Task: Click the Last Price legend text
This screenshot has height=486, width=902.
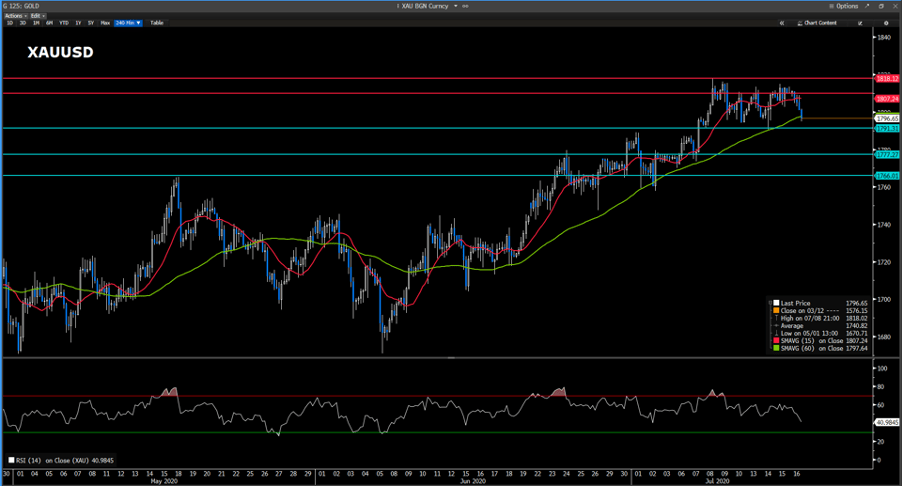Action: 795,303
